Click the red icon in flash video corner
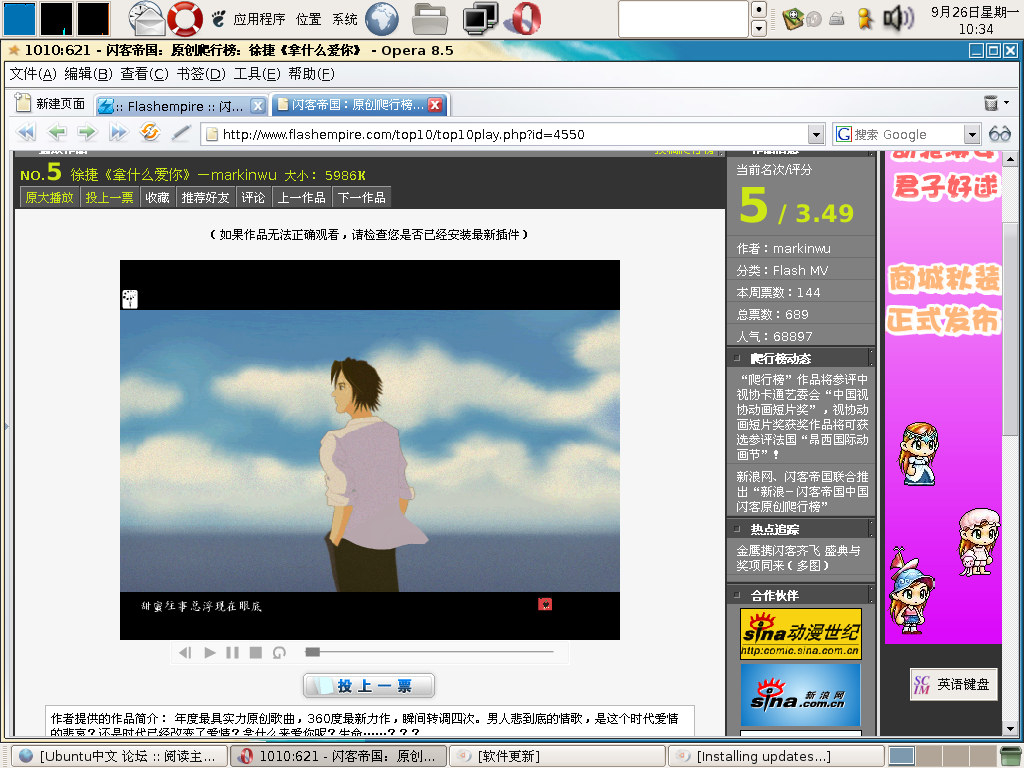The image size is (1024, 768). click(x=545, y=604)
